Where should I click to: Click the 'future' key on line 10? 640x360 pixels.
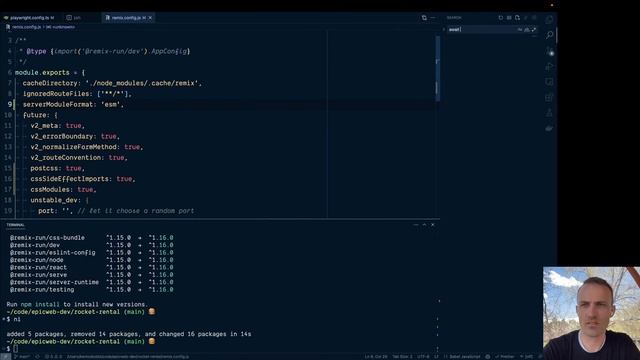(34, 115)
